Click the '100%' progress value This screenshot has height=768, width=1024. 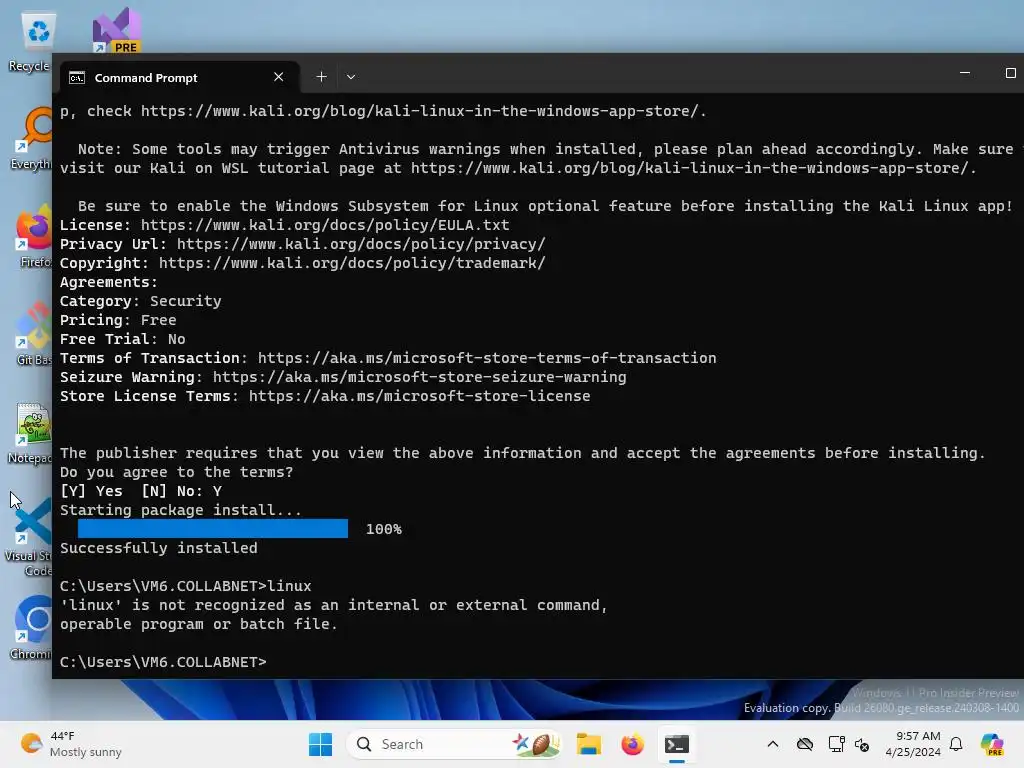(x=384, y=529)
